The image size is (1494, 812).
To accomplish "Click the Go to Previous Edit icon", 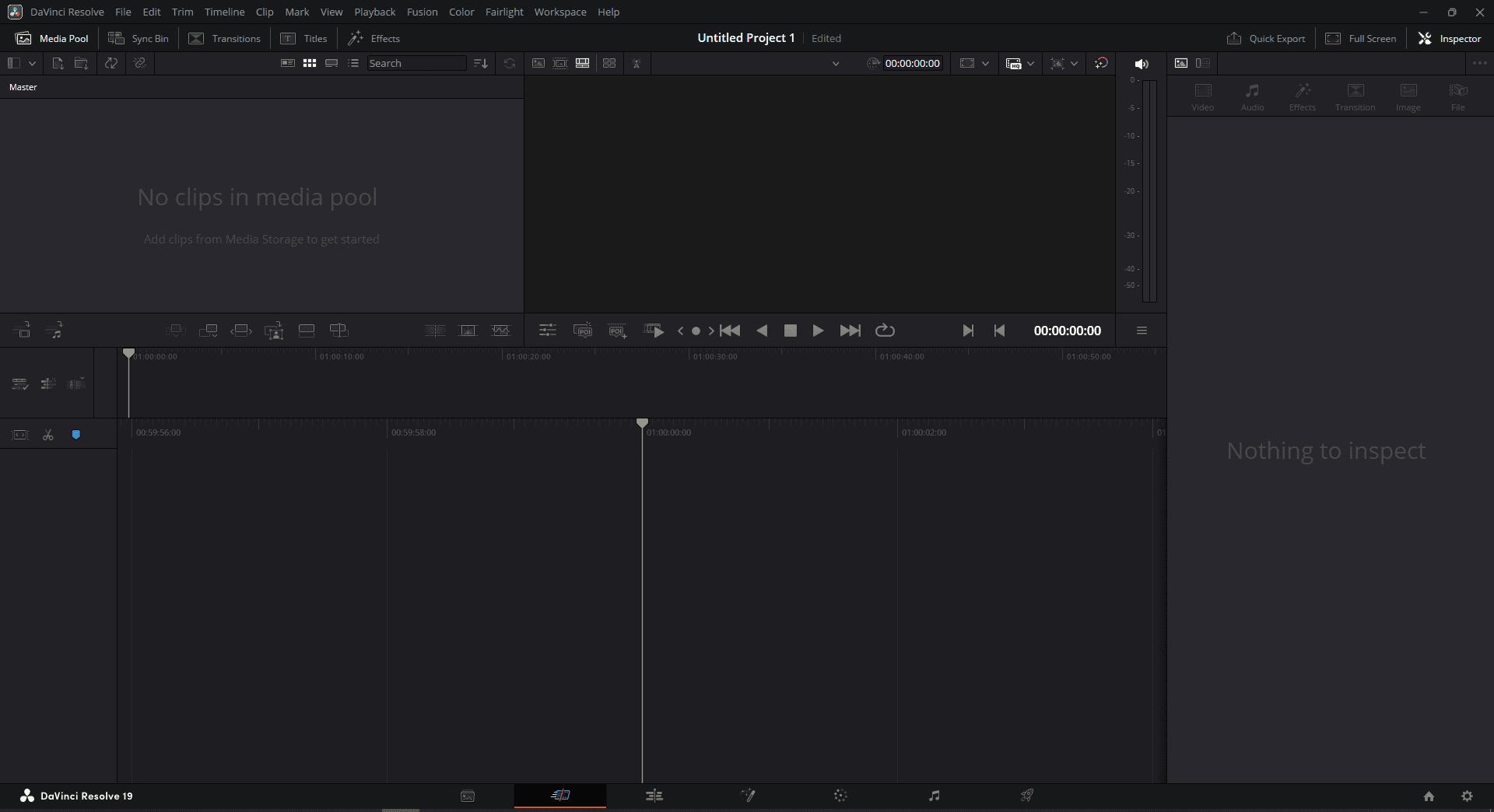I will (x=1000, y=331).
